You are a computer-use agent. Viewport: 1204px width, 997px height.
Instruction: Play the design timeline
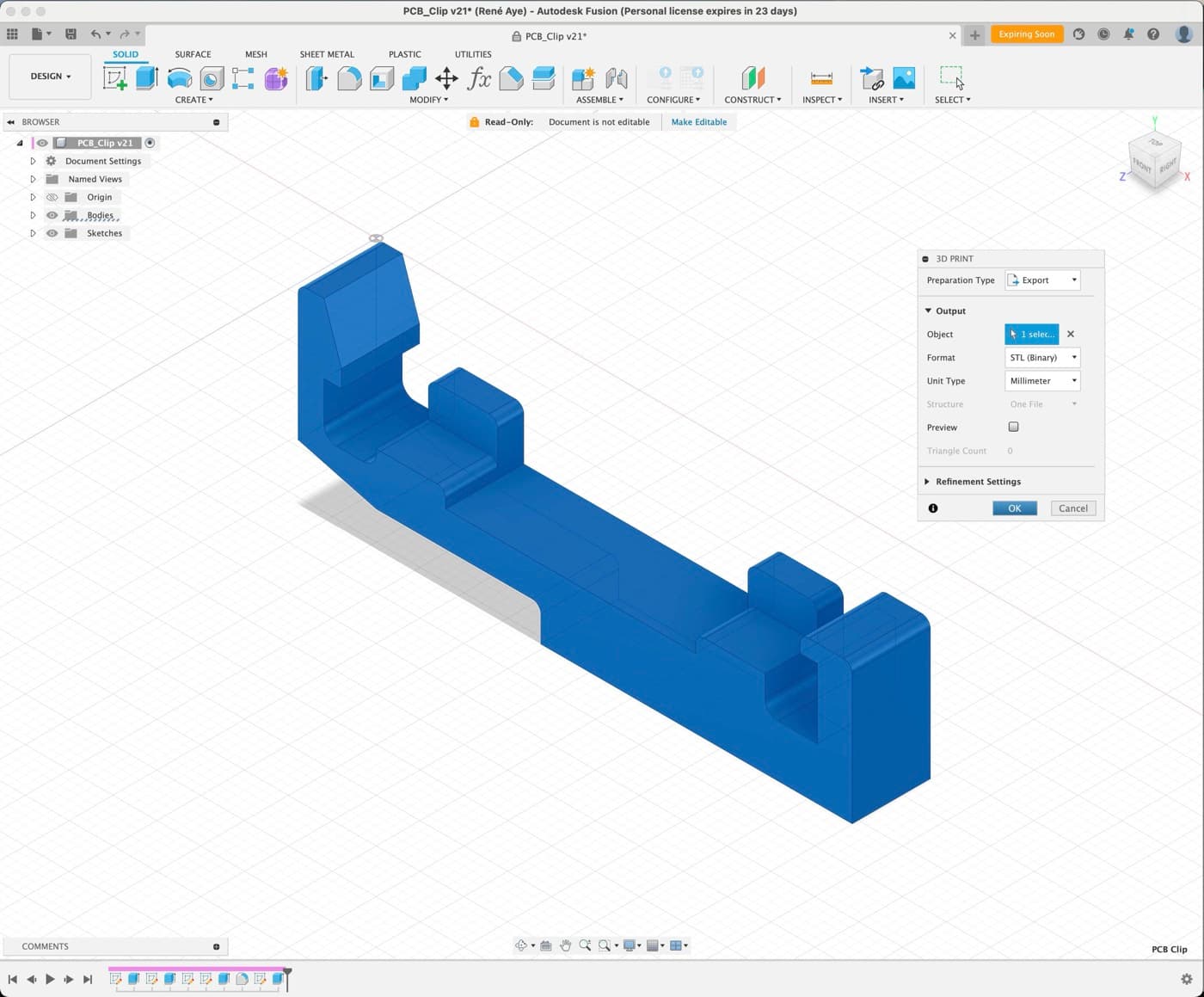[x=50, y=979]
